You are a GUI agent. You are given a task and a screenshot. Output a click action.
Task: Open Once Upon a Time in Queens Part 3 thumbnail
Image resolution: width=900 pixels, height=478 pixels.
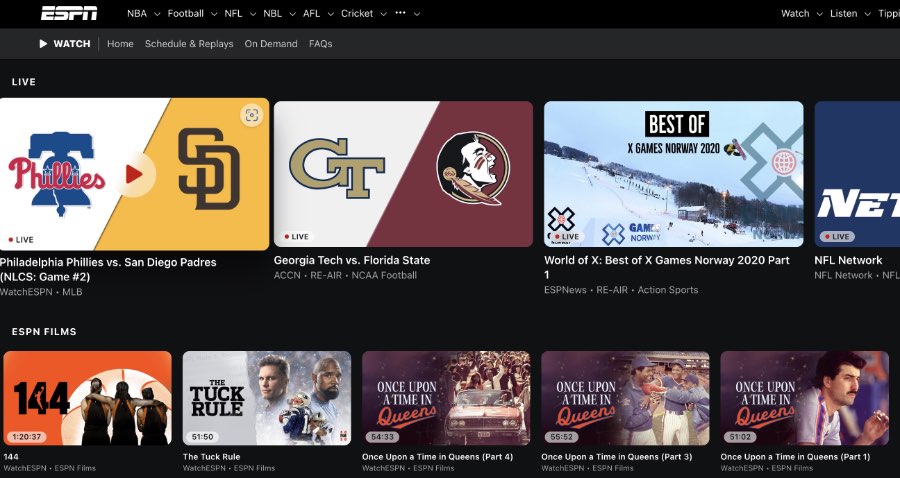[x=625, y=398]
